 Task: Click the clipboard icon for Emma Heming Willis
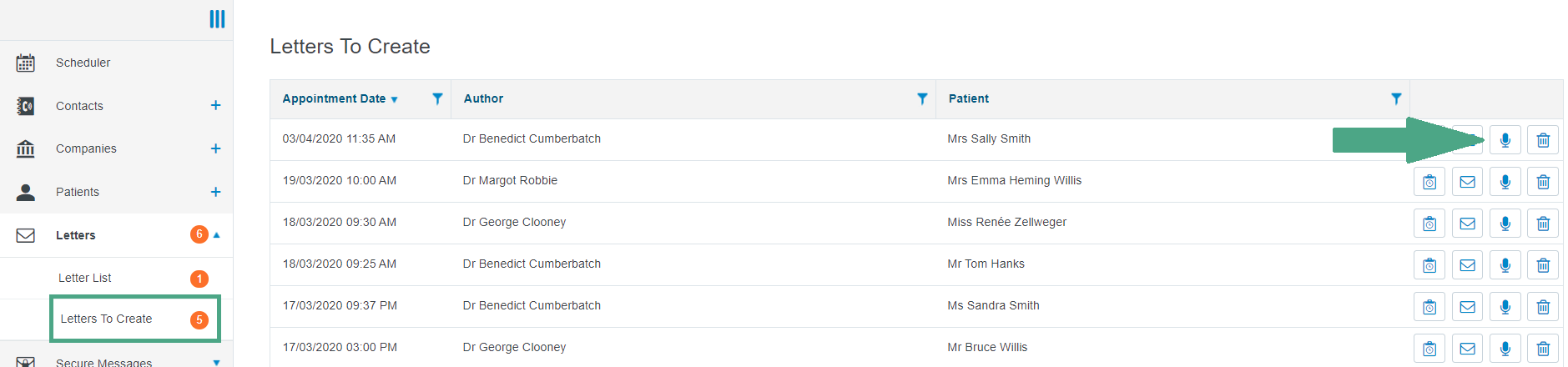[1429, 182]
